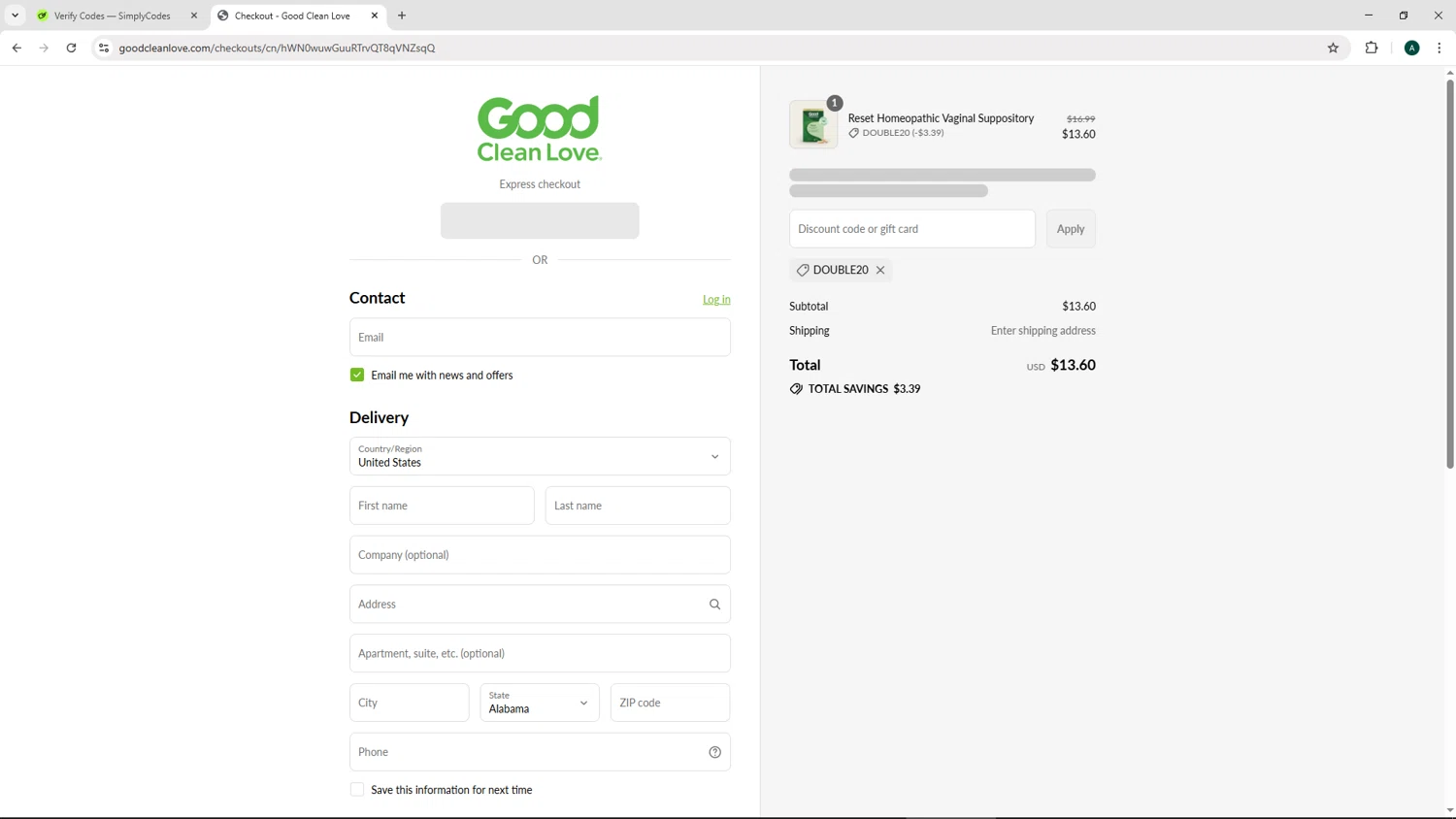
Task: Click the DOUBLE20 (-$3.39) line under product
Action: [x=903, y=133]
